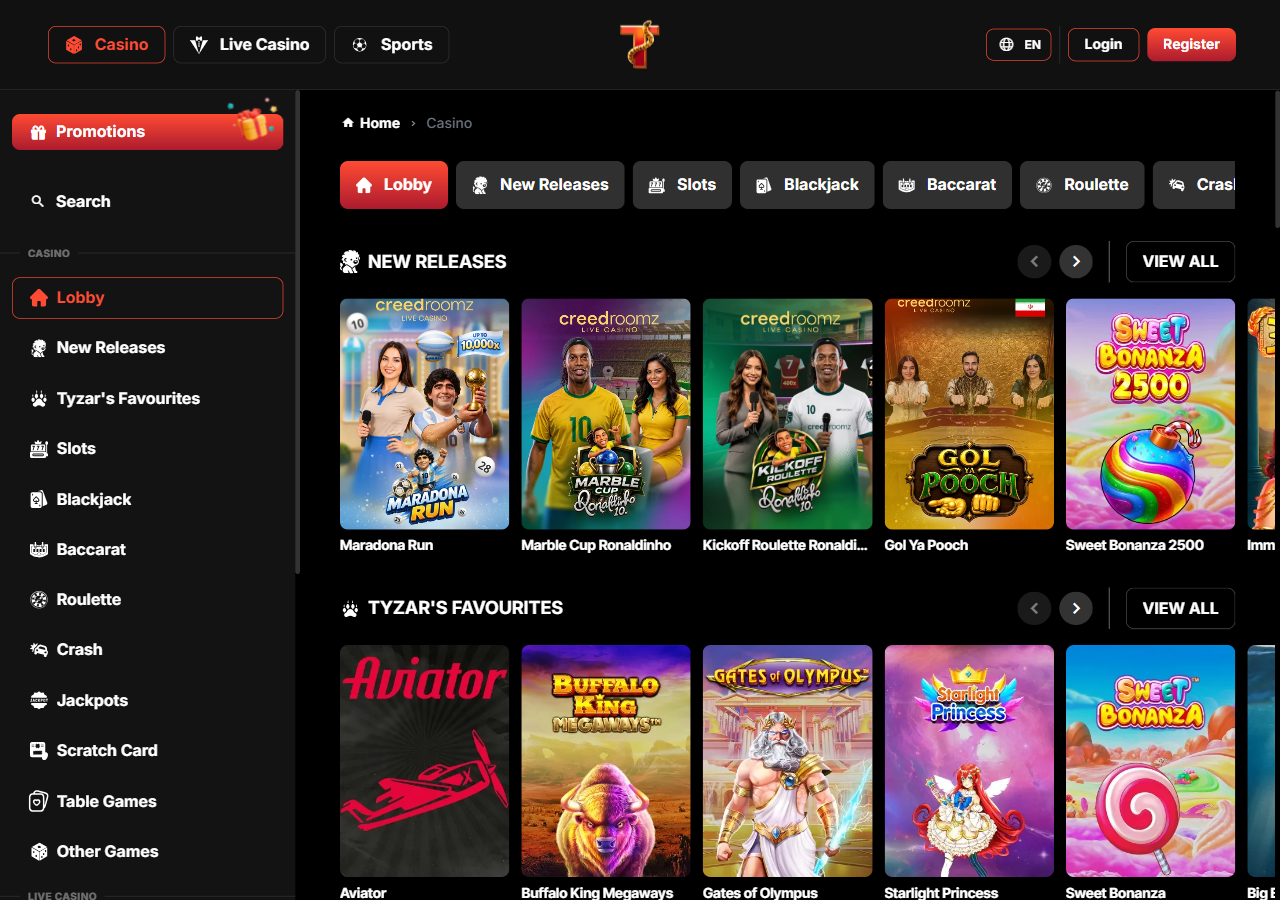Switch to the Live Casino header tab

point(249,45)
